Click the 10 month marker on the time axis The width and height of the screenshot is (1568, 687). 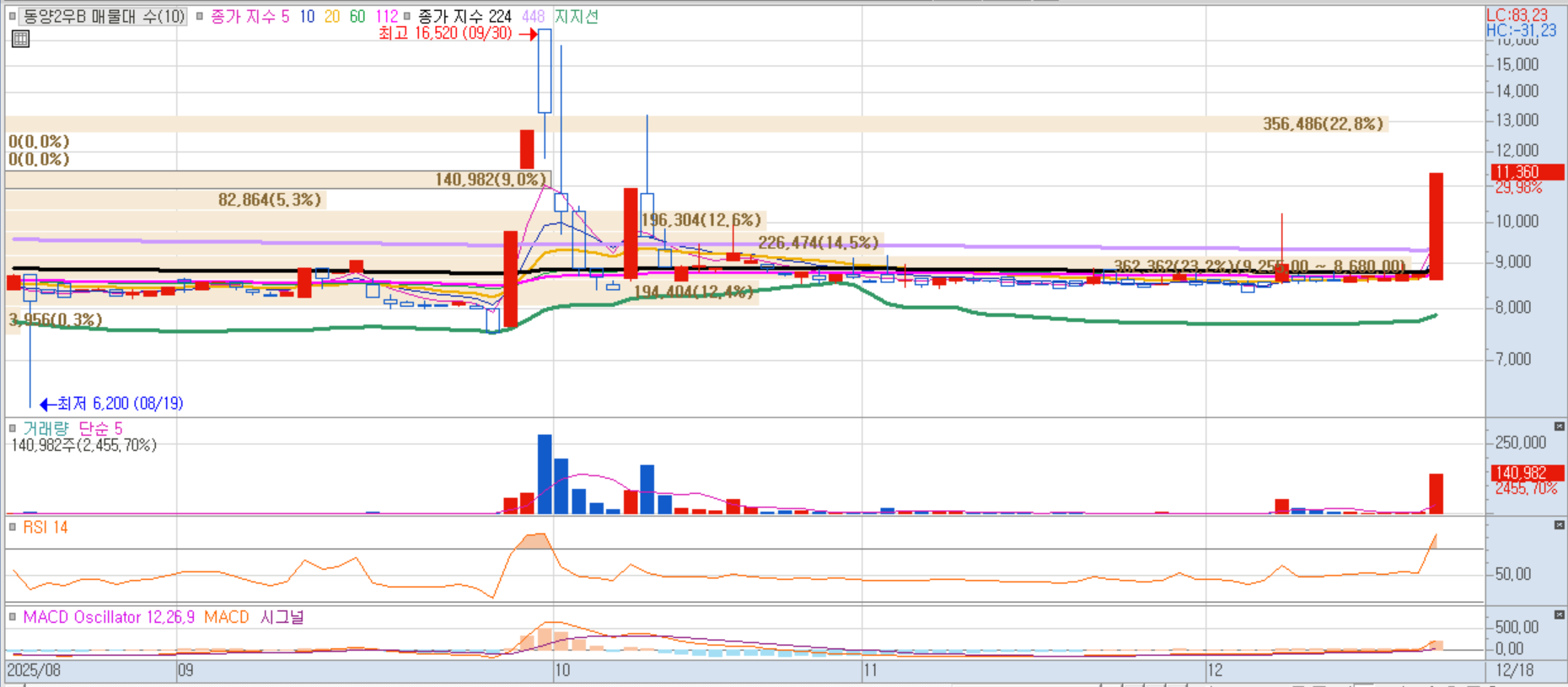coord(562,670)
